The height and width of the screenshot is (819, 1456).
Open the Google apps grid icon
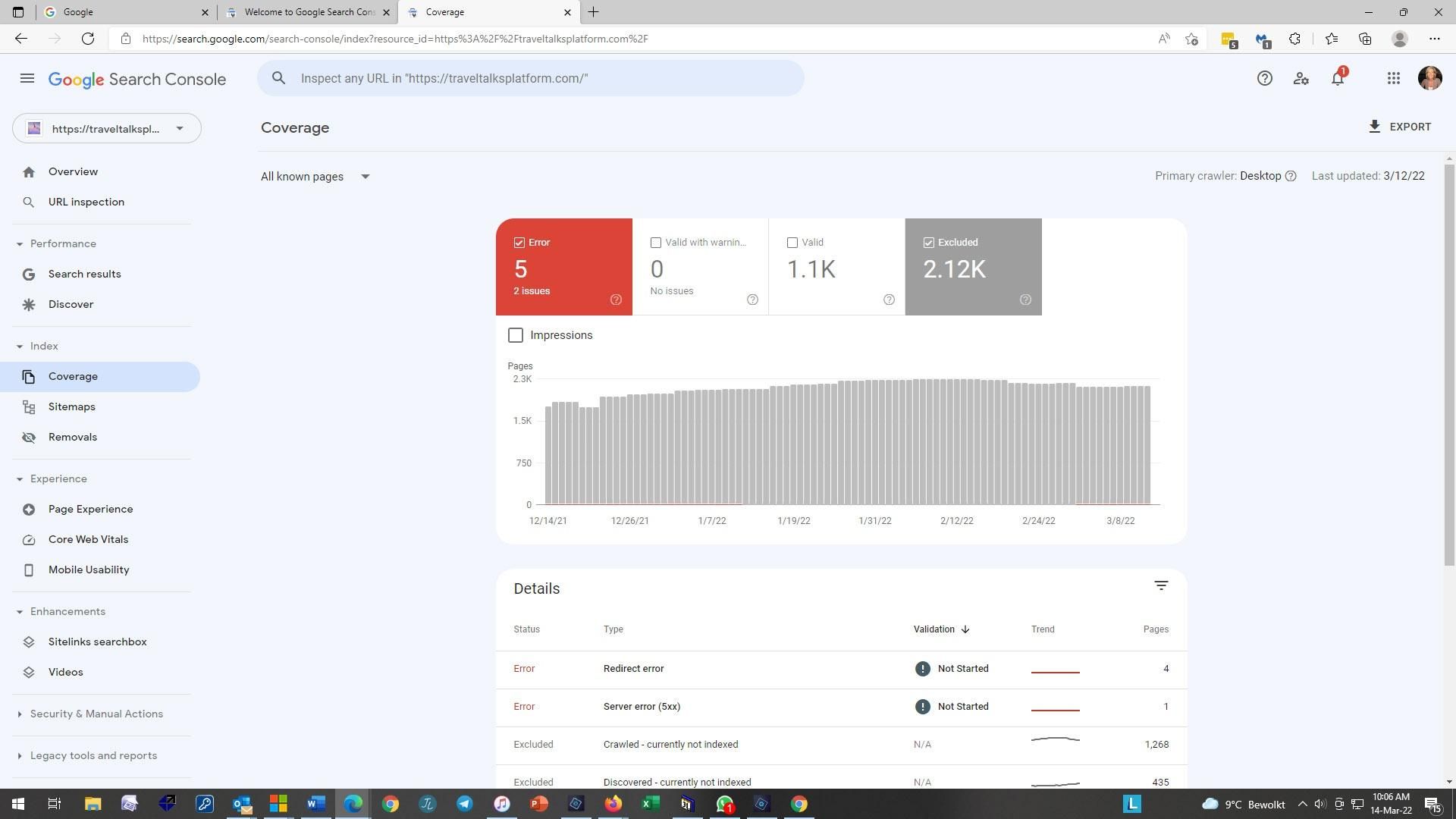coord(1393,79)
